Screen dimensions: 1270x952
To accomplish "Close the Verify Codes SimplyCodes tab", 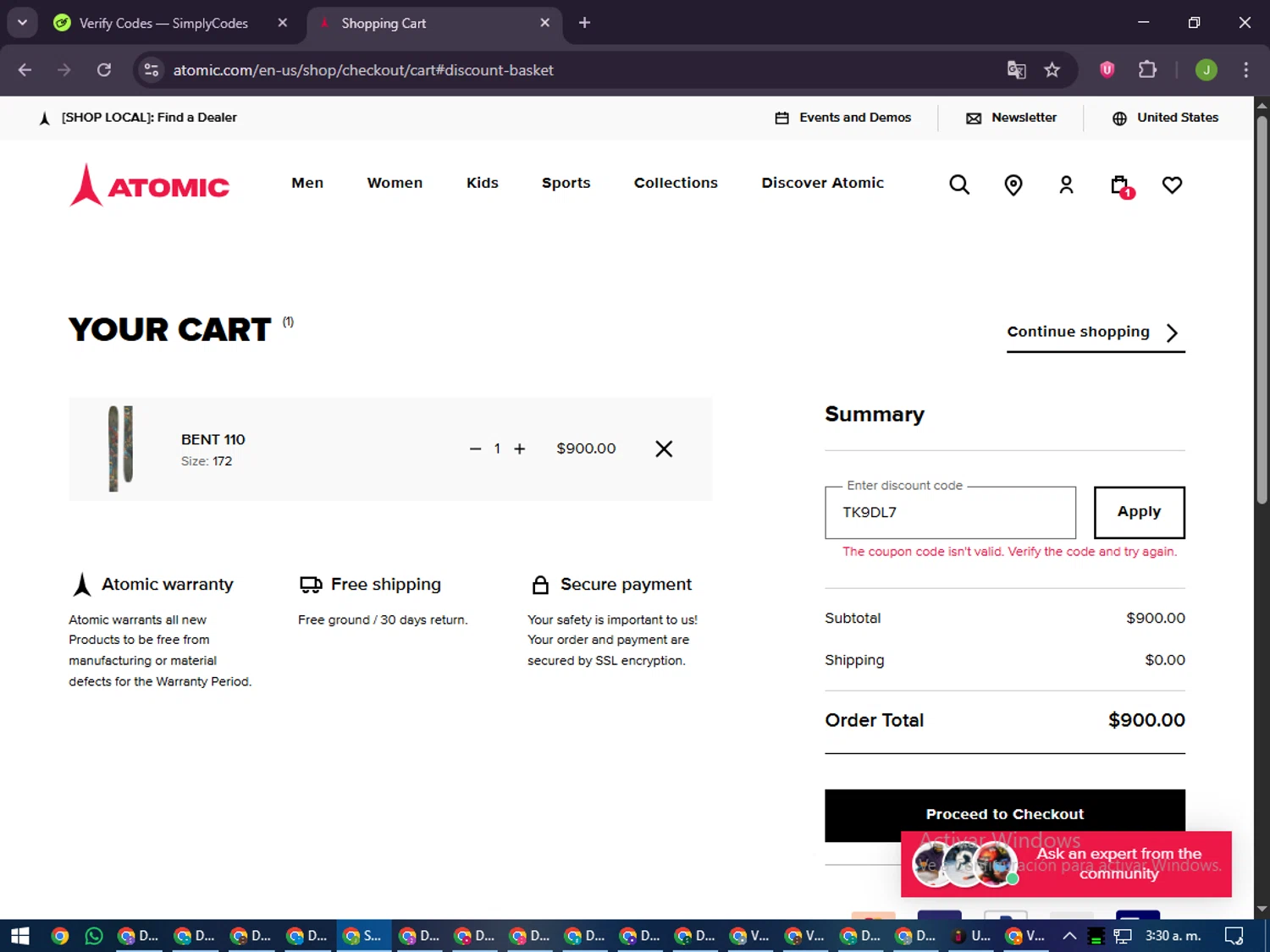I will point(283,23).
